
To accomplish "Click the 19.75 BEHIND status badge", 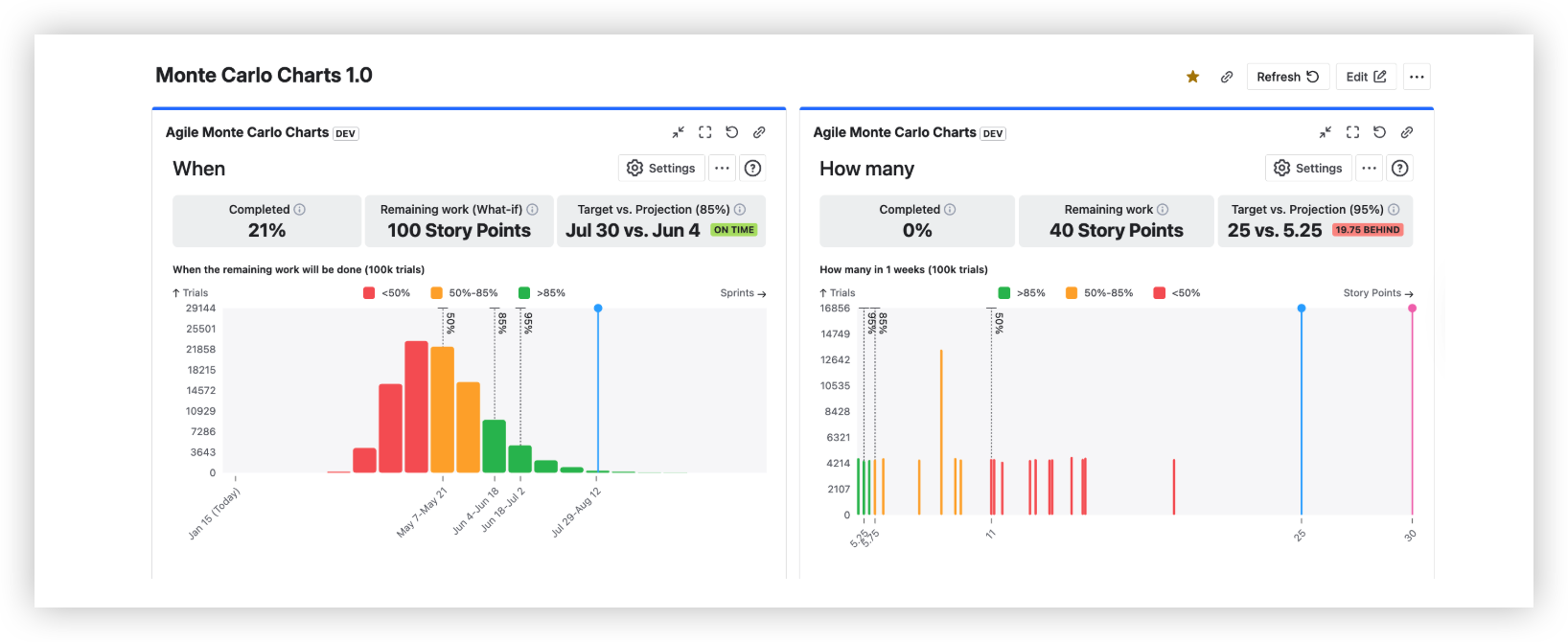I will point(1368,230).
